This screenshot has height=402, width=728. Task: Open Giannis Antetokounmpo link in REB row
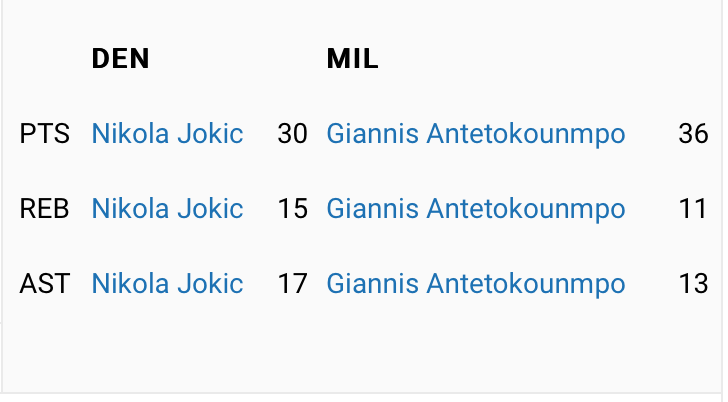coord(476,208)
